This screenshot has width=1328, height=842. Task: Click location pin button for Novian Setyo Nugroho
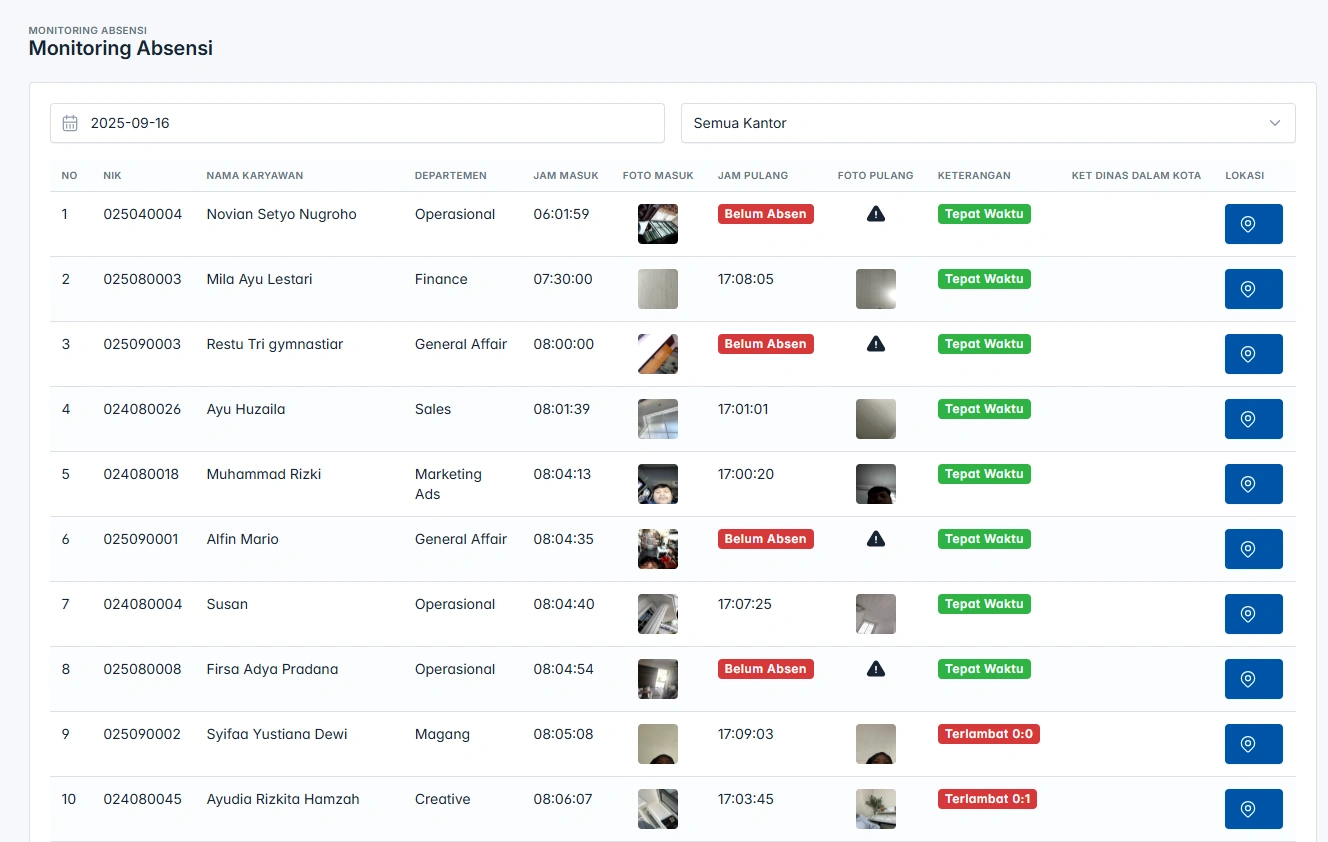click(x=1253, y=224)
